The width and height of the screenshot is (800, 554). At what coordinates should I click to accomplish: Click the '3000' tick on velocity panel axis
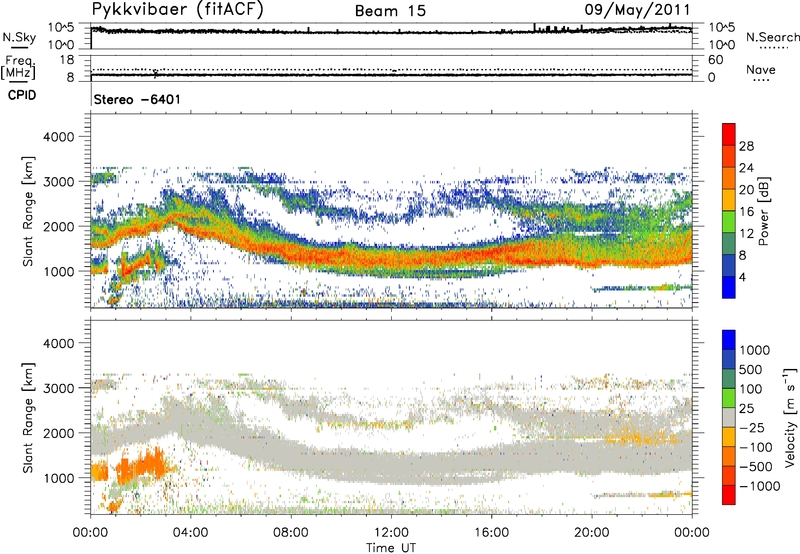(59, 388)
